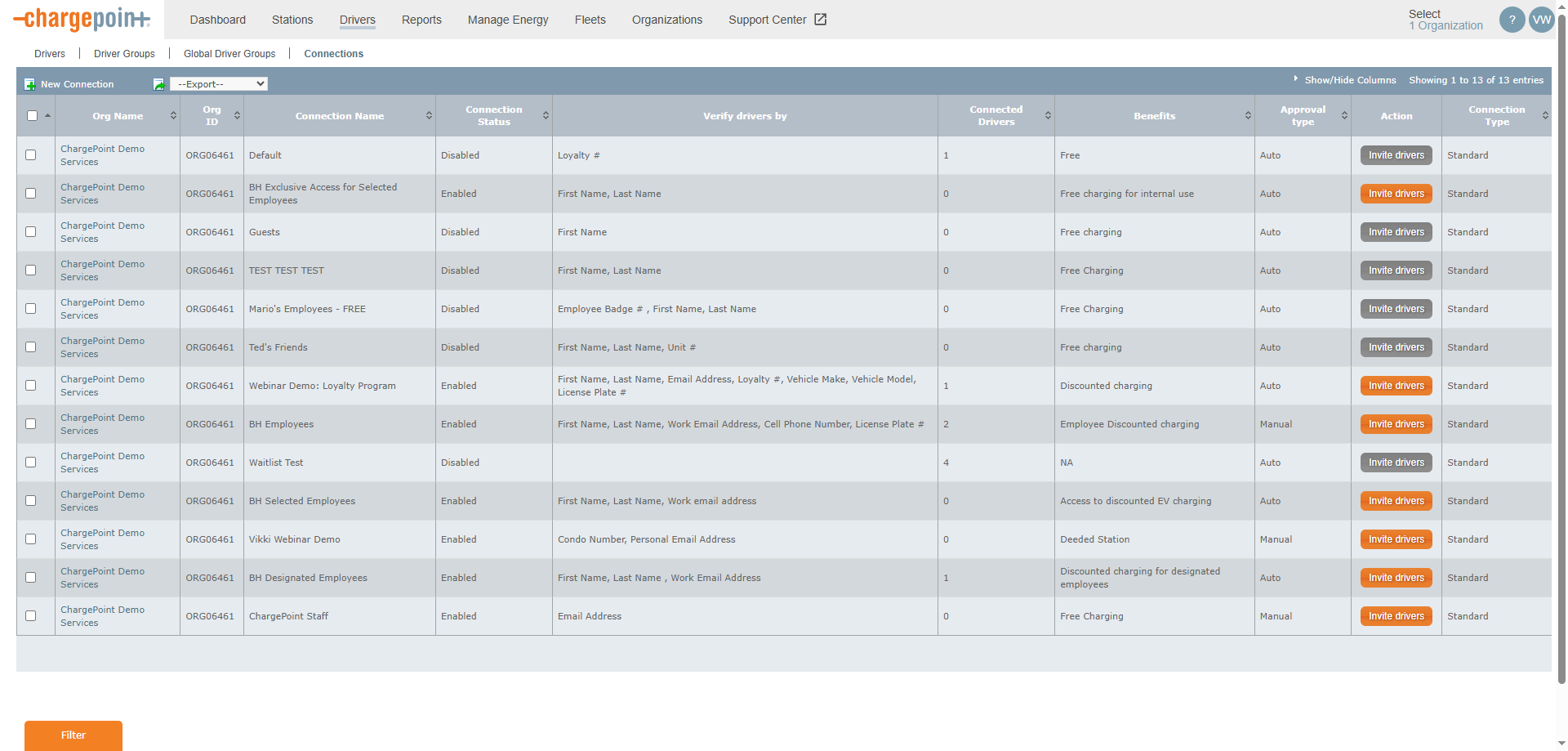Check the TEST TEST TEST row checkbox

(31, 270)
